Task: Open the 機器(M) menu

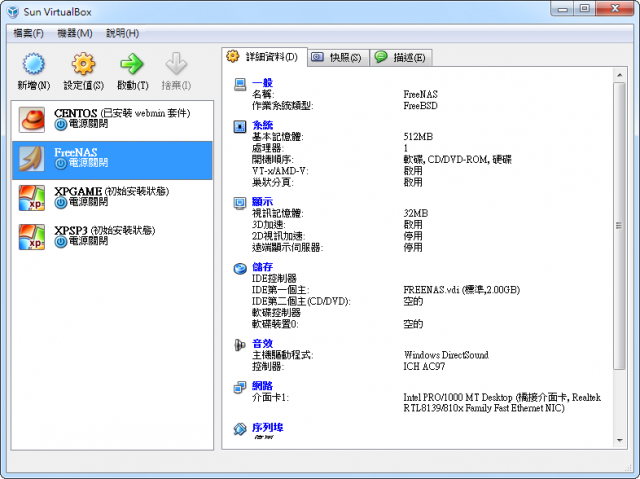Action: (x=75, y=33)
